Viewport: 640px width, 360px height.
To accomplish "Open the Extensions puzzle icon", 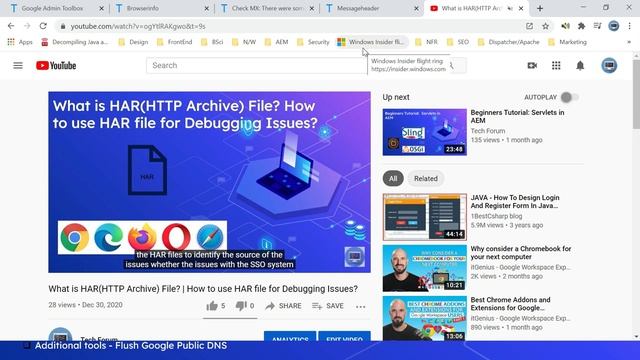I will (581, 26).
